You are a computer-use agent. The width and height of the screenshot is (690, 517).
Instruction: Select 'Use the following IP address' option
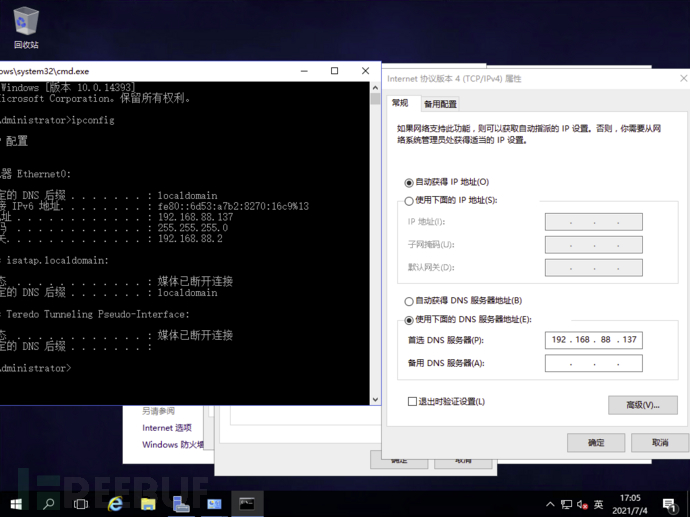tap(410, 201)
